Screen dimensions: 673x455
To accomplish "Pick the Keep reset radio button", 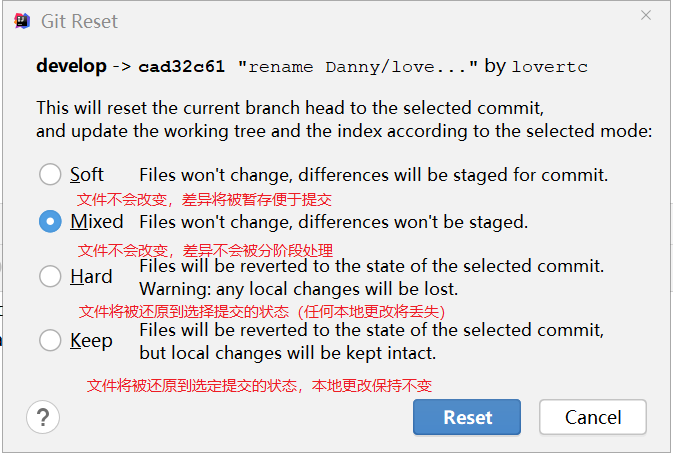I will pyautogui.click(x=50, y=341).
